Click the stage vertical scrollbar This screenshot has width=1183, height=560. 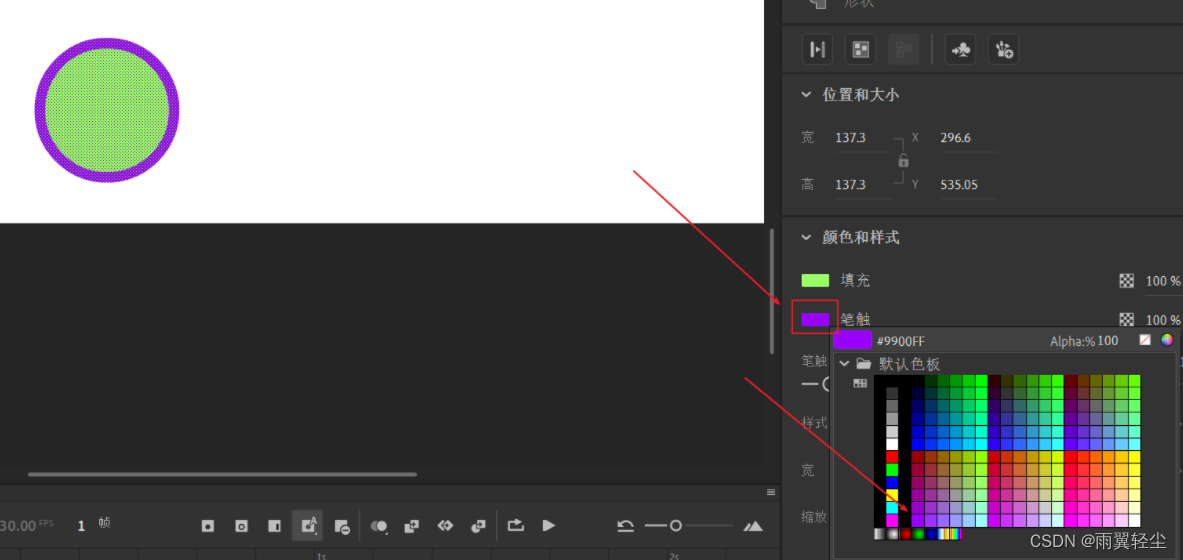(771, 291)
